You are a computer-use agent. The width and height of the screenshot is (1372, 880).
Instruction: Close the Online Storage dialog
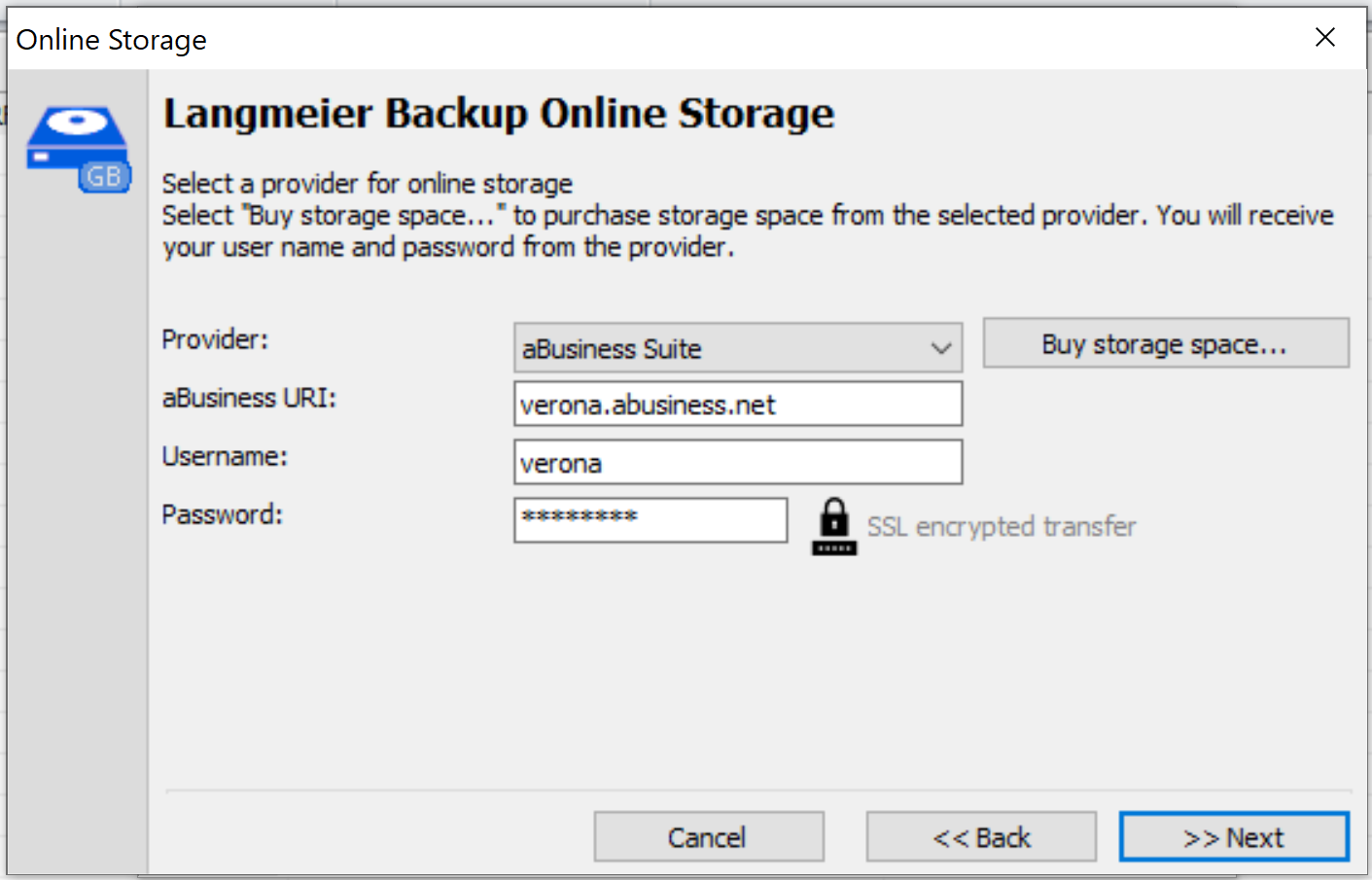1324,38
